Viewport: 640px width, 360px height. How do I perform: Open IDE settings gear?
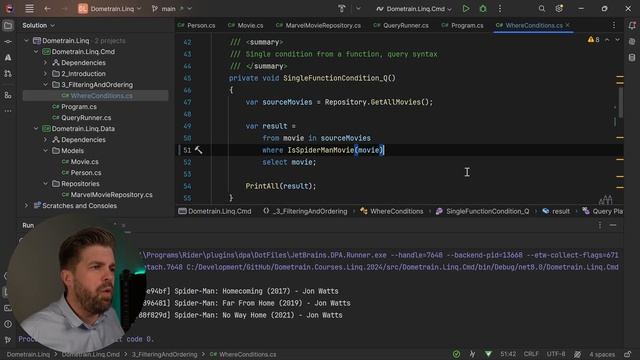559,8
